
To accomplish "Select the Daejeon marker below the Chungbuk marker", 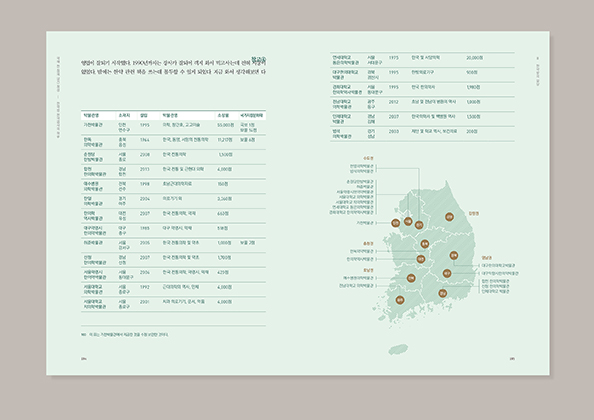I will pyautogui.click(x=421, y=259).
